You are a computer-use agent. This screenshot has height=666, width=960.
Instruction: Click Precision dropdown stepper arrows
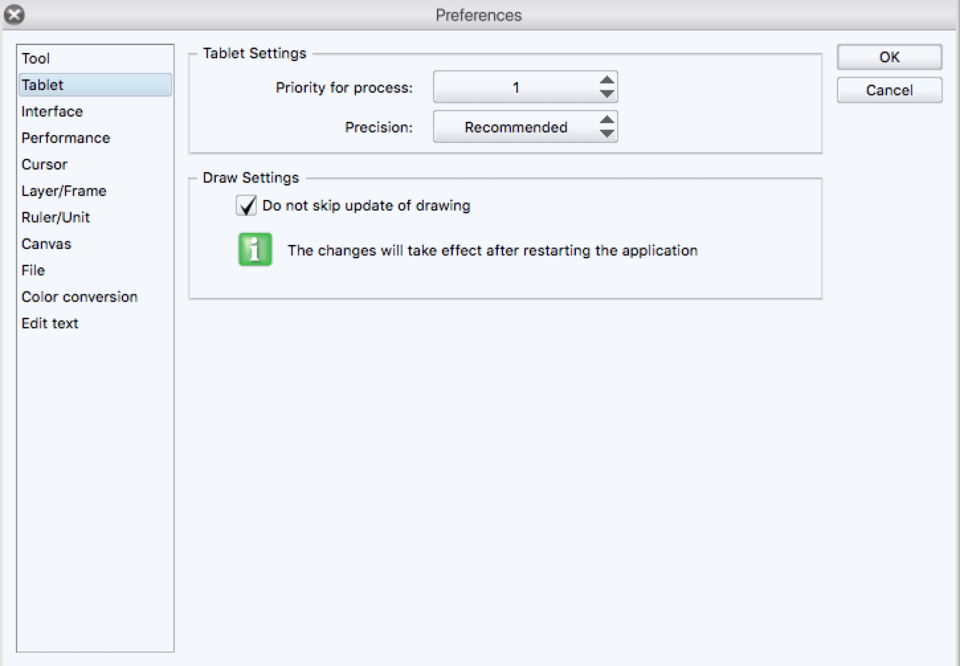click(607, 127)
